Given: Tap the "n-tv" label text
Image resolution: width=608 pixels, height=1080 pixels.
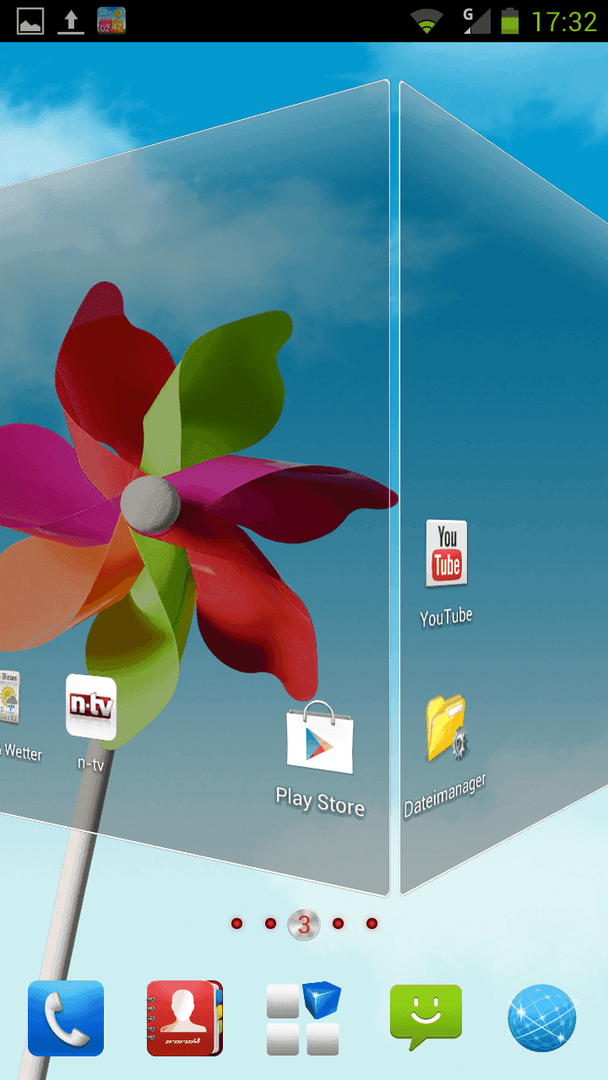Looking at the screenshot, I should point(91,762).
